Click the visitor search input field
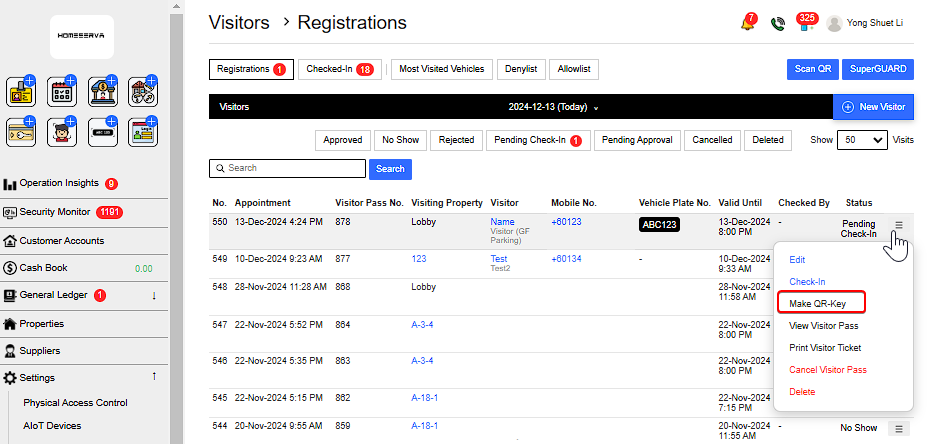 coord(286,168)
